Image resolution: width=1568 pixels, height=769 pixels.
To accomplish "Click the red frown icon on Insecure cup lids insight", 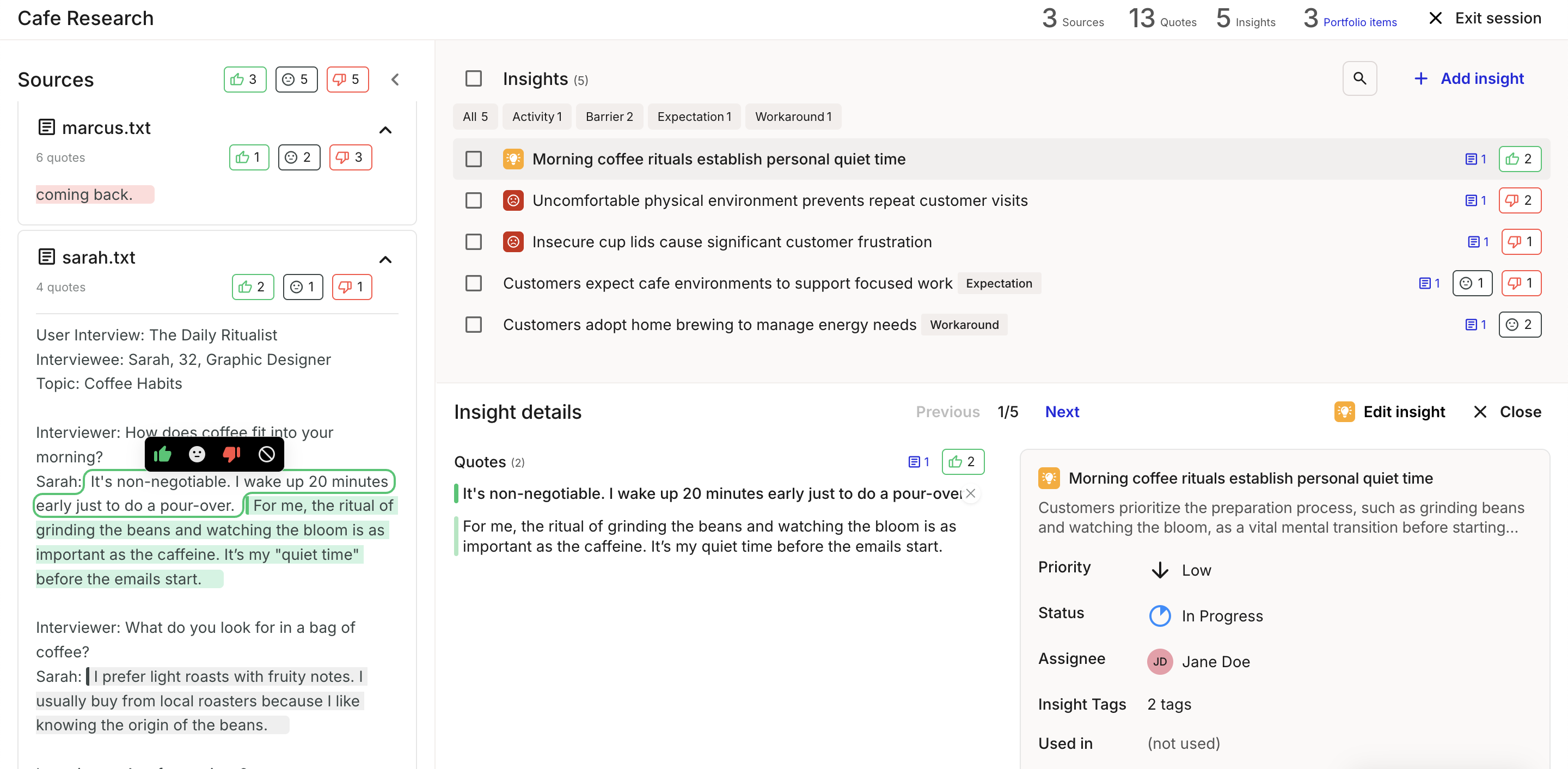I will click(x=513, y=242).
